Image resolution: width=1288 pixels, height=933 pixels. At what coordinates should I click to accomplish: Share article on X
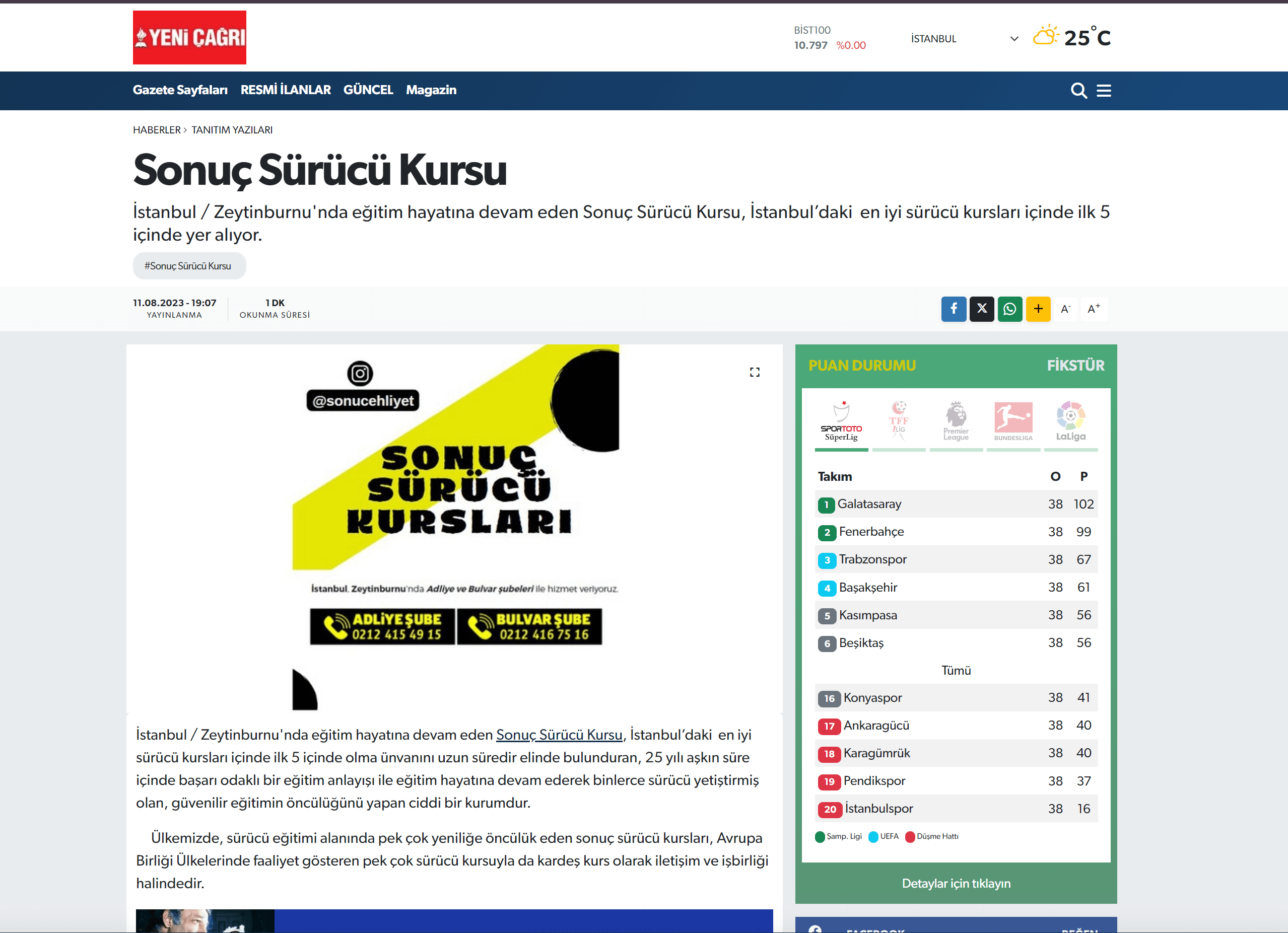coord(981,309)
